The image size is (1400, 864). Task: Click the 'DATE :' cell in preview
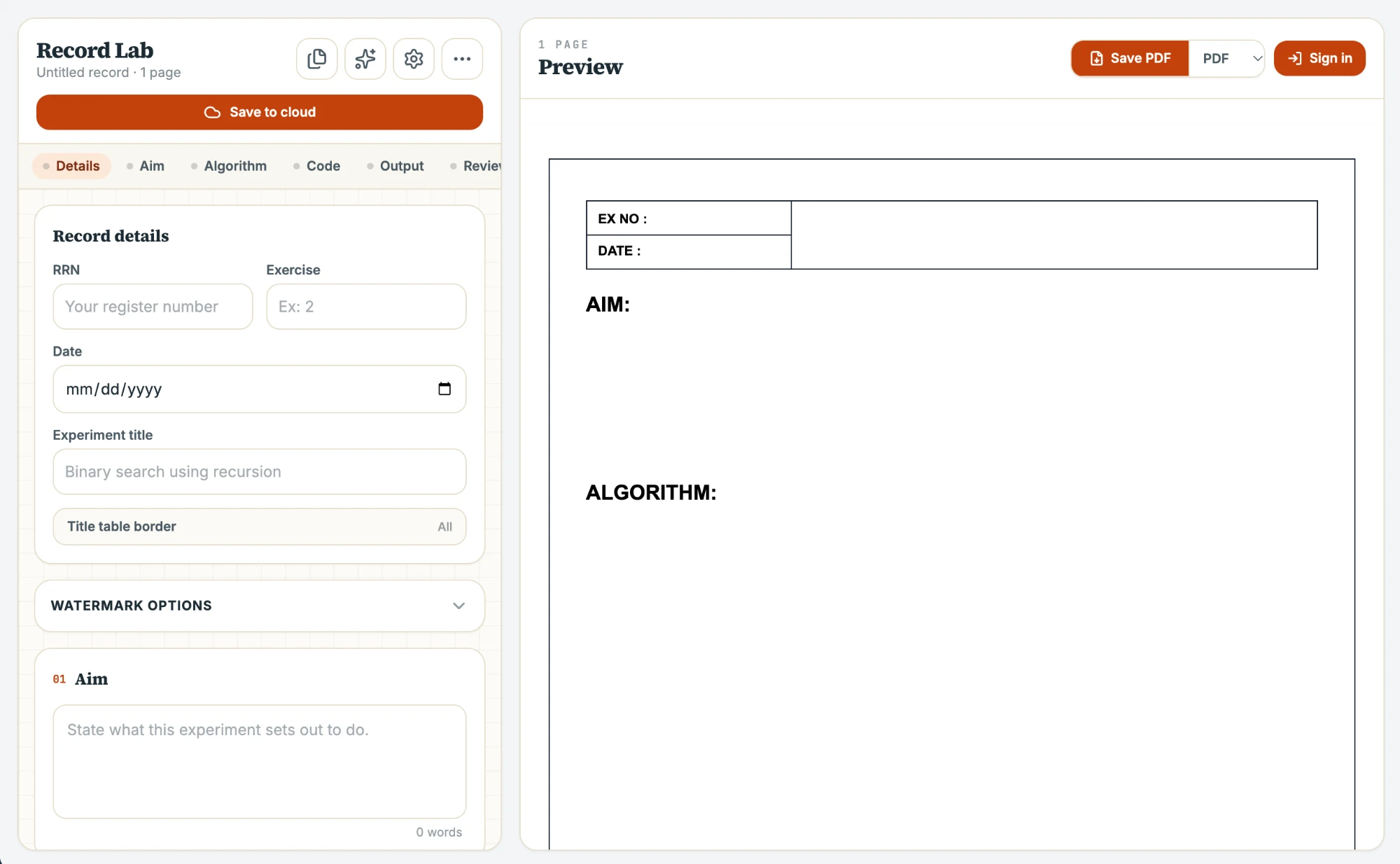click(689, 251)
